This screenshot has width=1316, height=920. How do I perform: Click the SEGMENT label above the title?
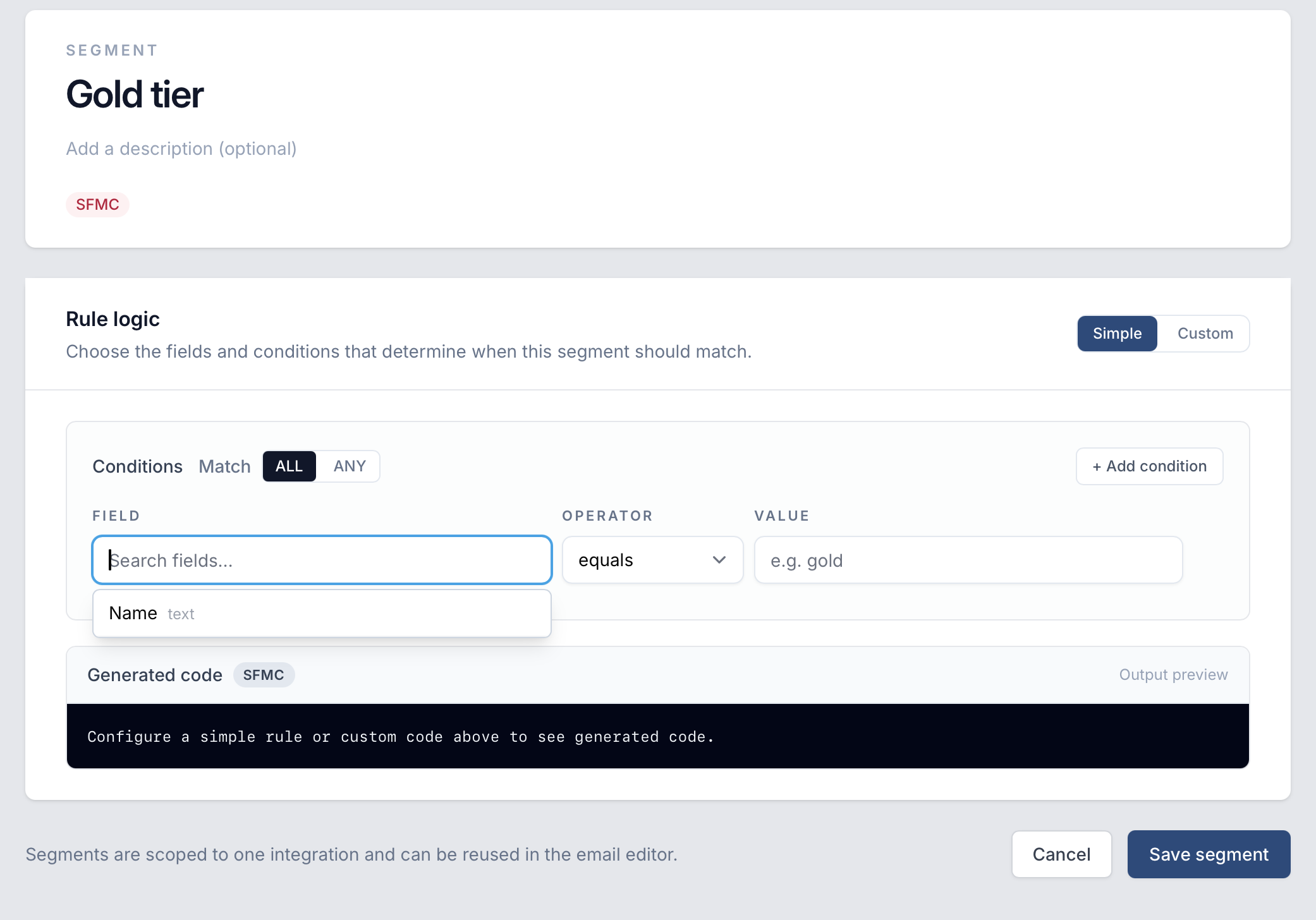pos(111,50)
